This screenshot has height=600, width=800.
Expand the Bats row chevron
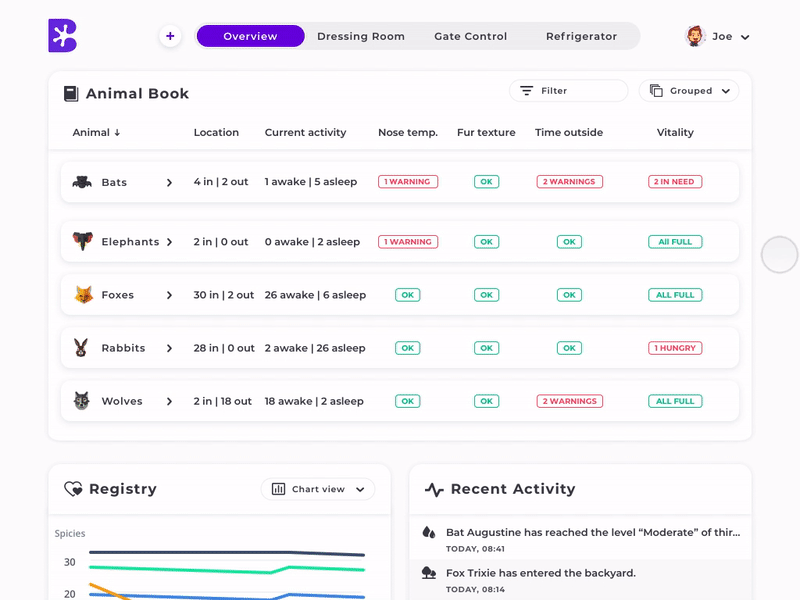point(169,182)
